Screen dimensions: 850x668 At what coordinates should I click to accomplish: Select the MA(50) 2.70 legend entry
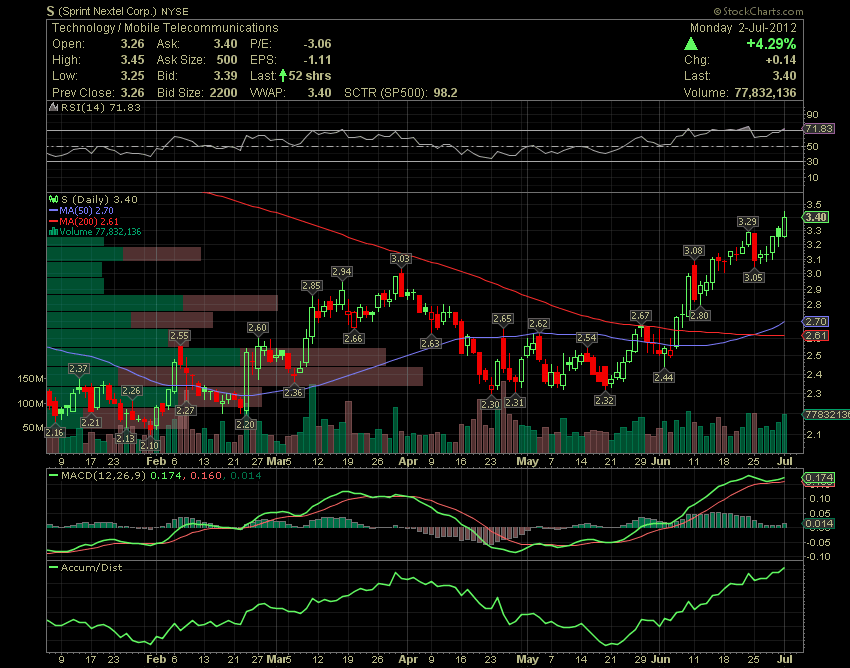click(81, 210)
